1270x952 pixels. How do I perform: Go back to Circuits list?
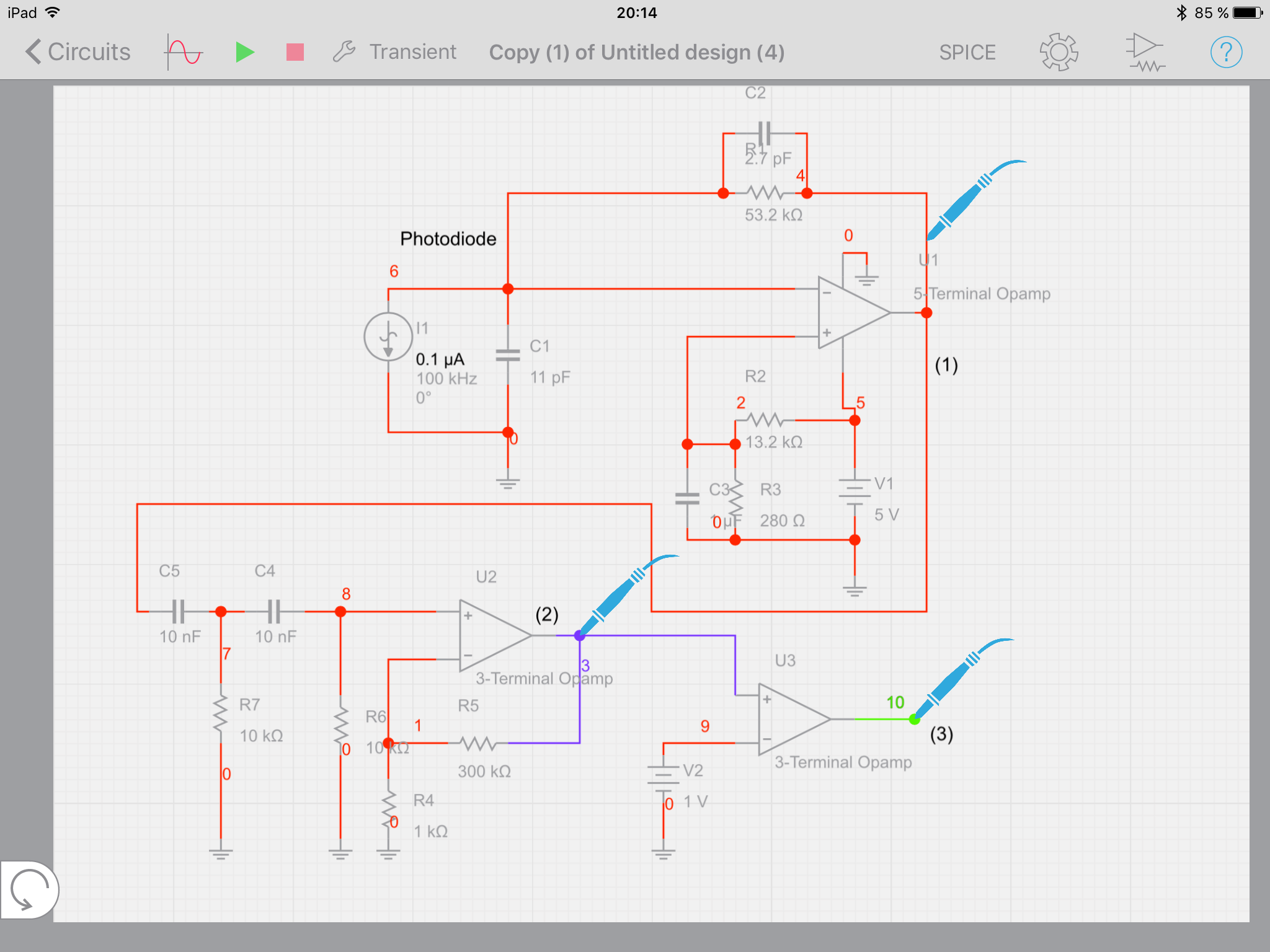tap(78, 52)
